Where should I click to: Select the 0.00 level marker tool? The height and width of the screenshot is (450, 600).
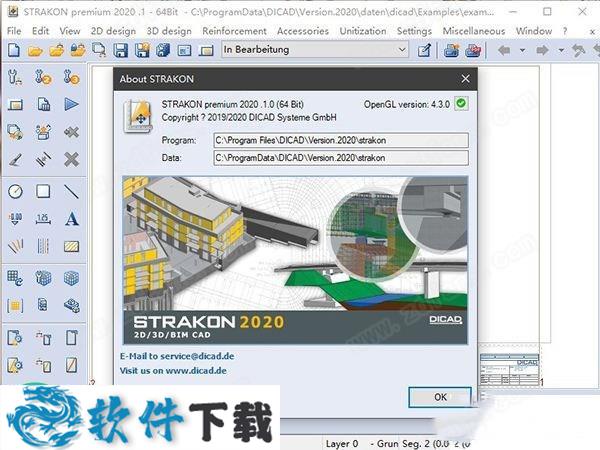click(15, 219)
